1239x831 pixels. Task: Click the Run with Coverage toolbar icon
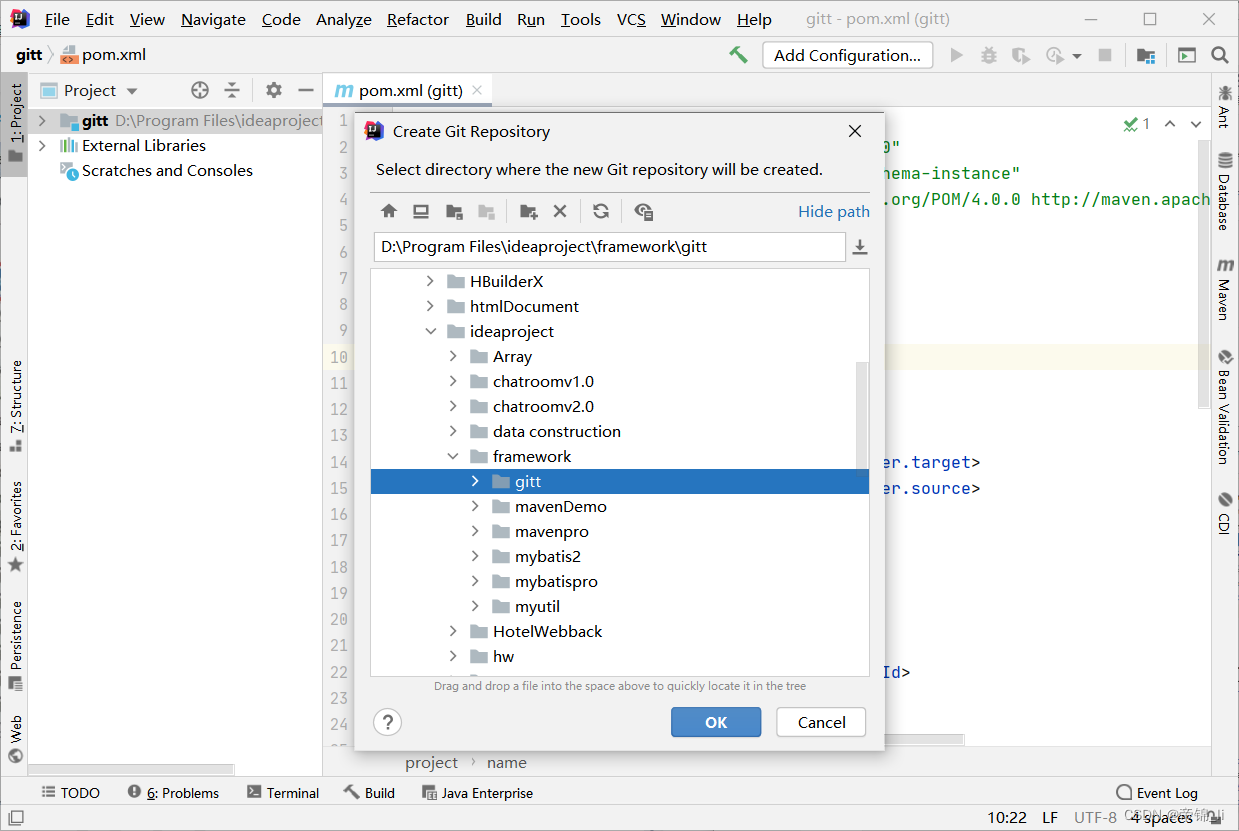click(1020, 55)
